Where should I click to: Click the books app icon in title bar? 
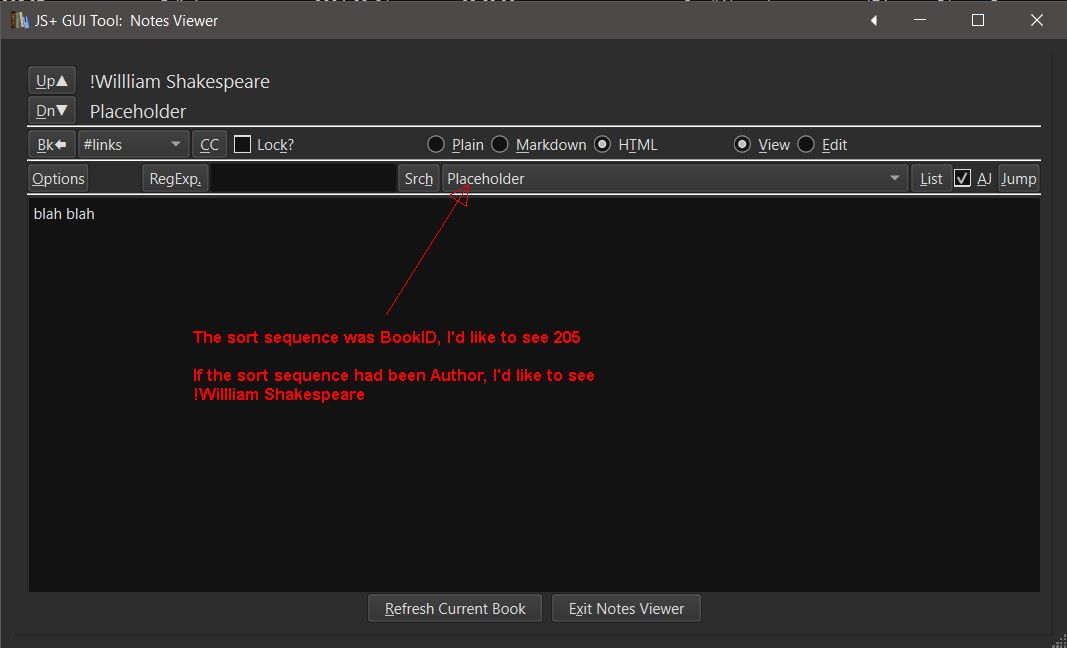pos(19,20)
